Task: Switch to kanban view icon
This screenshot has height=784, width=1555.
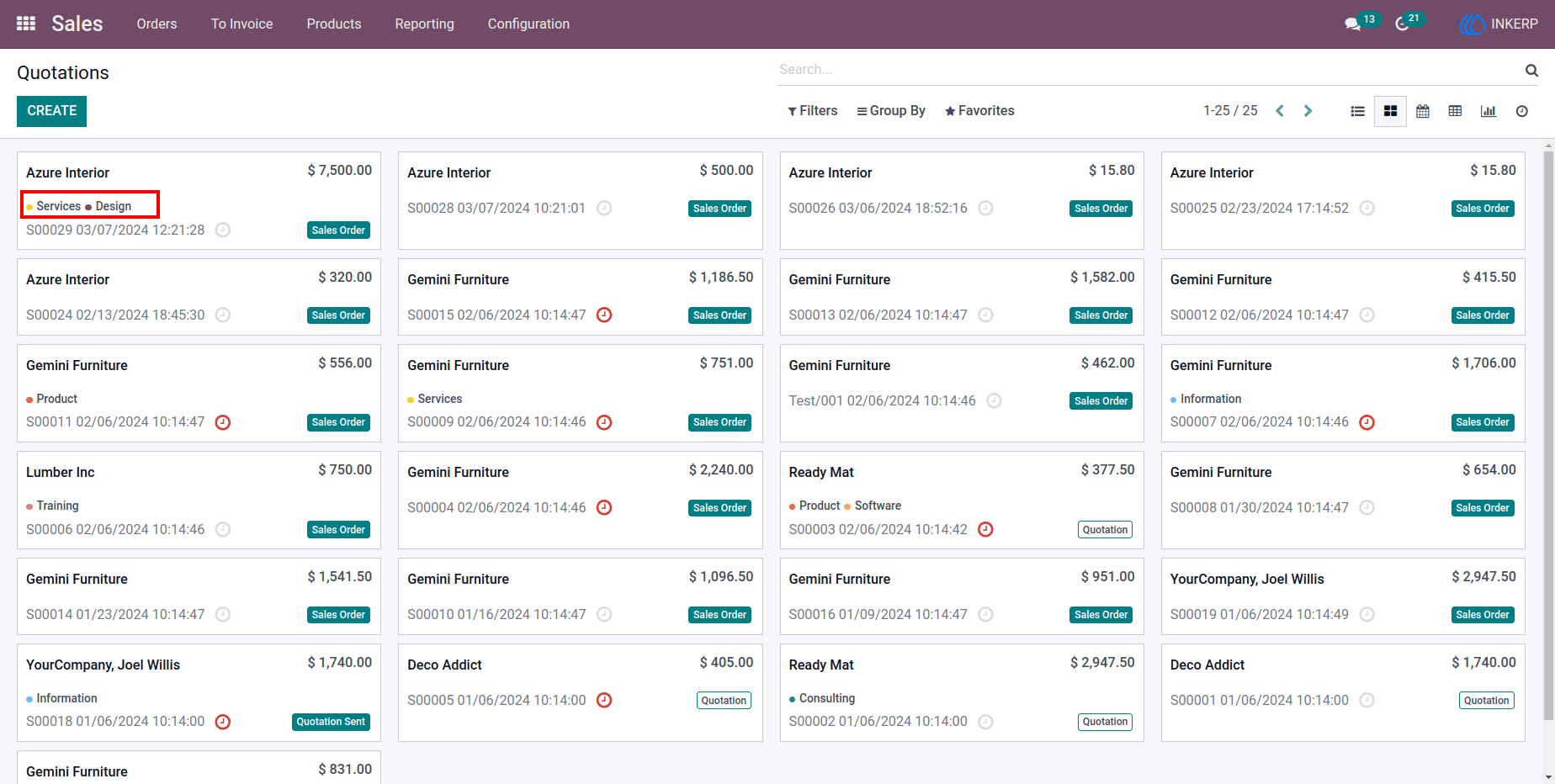Action: 1390,111
